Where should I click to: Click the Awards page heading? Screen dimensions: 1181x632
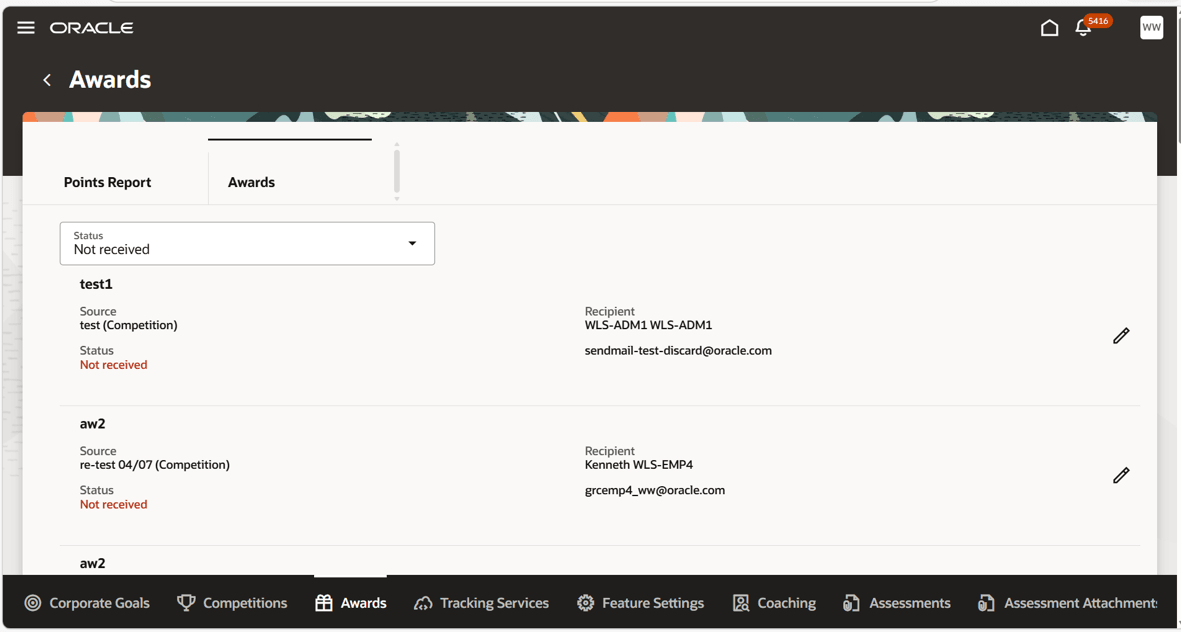pyautogui.click(x=110, y=80)
